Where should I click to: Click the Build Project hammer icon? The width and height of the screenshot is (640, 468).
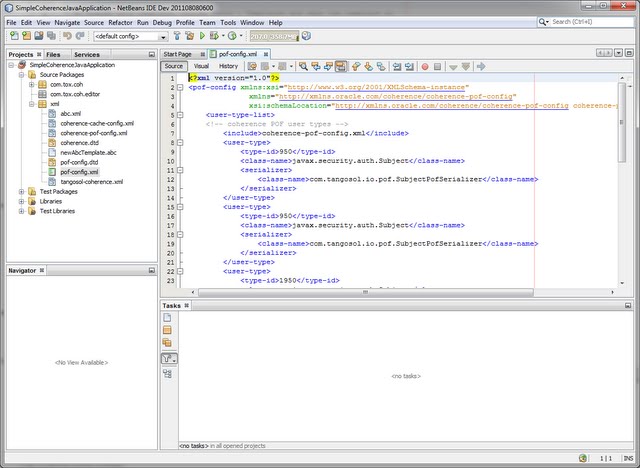click(x=177, y=36)
